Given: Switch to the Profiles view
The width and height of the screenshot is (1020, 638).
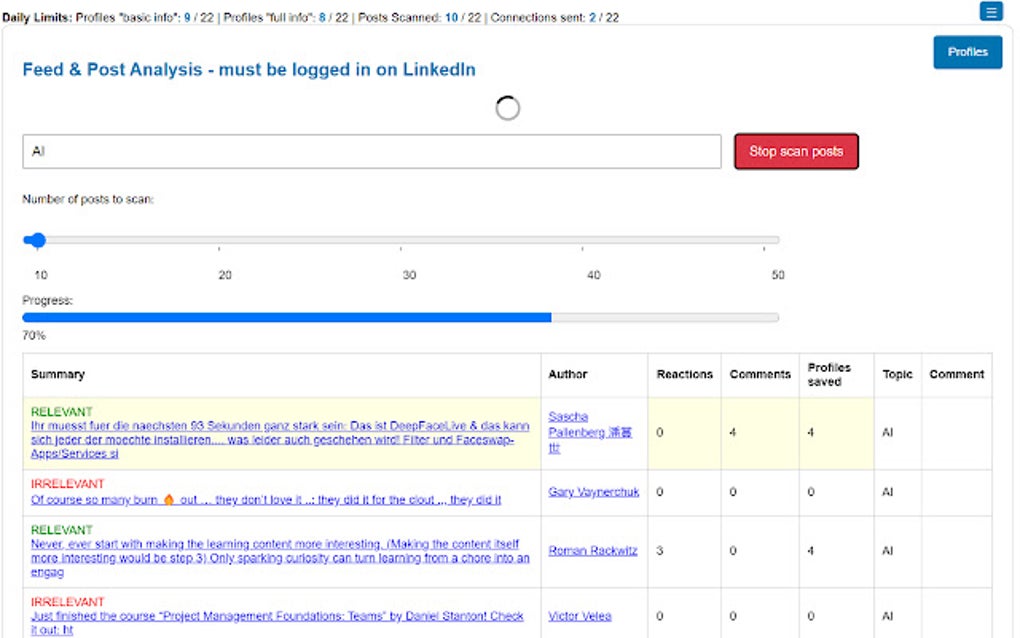Looking at the screenshot, I should coord(967,52).
